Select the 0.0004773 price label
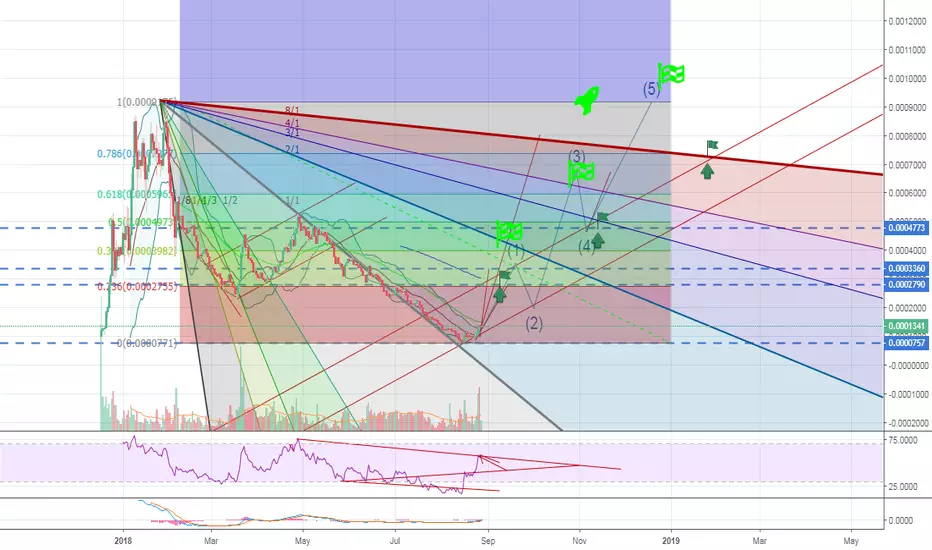This screenshot has width=932, height=550. (906, 228)
